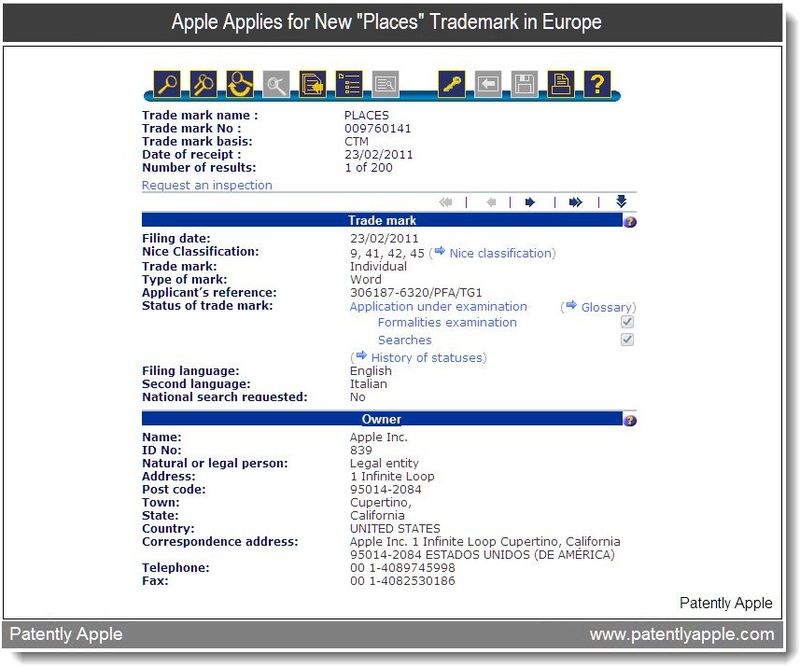Click the Application under examination status link
800x667 pixels.
(x=438, y=307)
